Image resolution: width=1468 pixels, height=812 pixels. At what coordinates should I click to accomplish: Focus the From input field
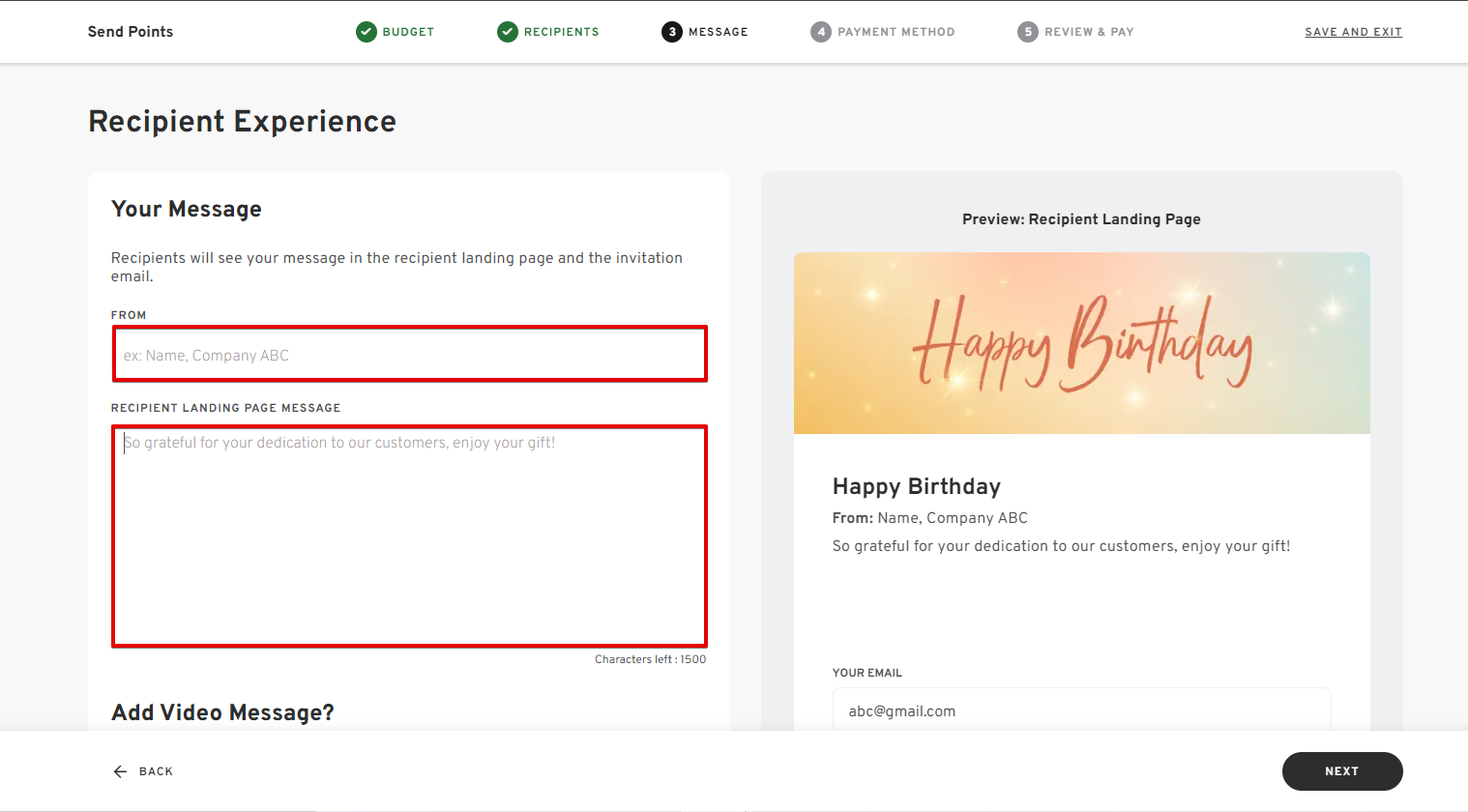(x=409, y=355)
